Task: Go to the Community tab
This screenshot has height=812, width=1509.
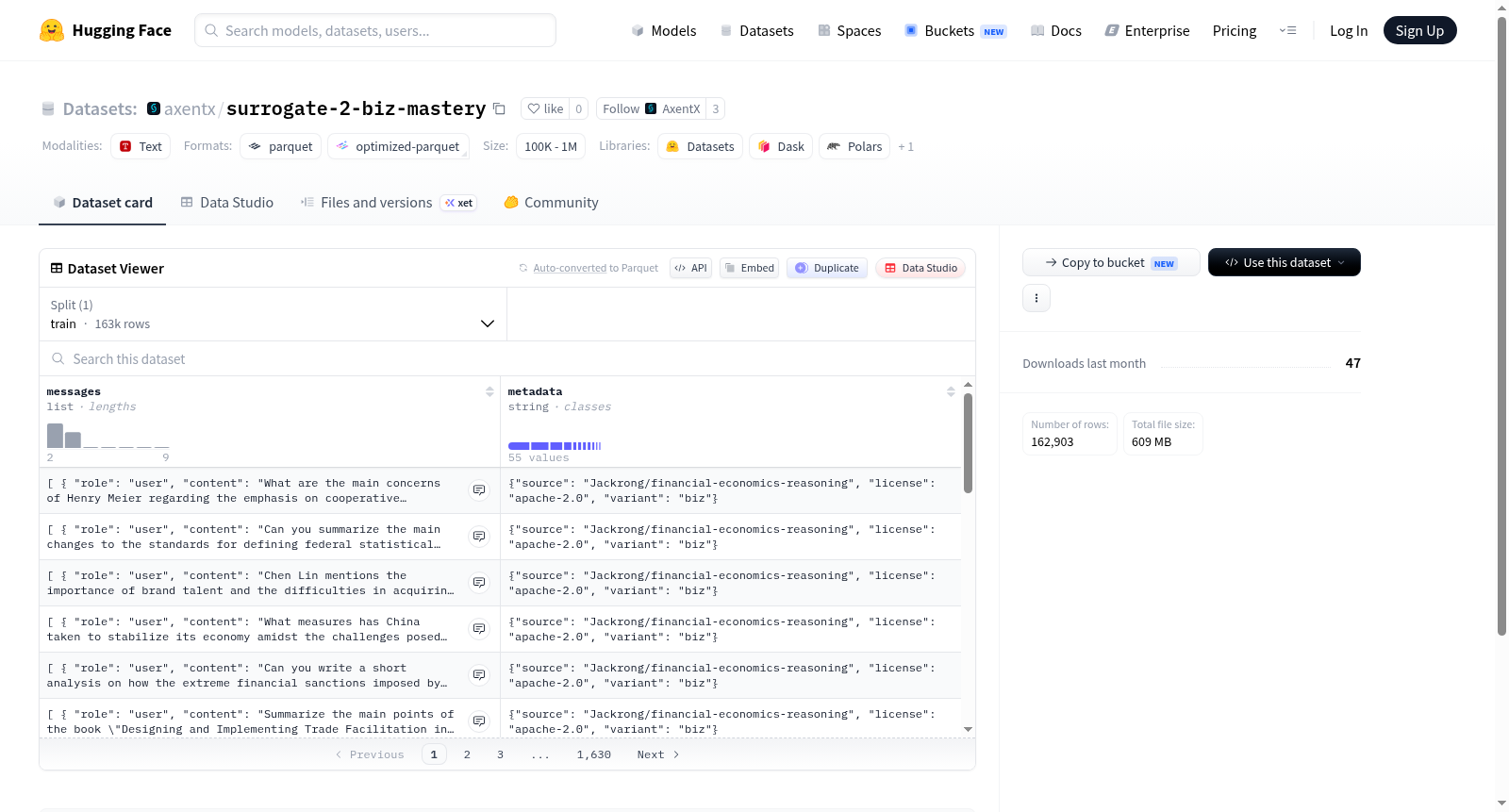Action: 552,203
